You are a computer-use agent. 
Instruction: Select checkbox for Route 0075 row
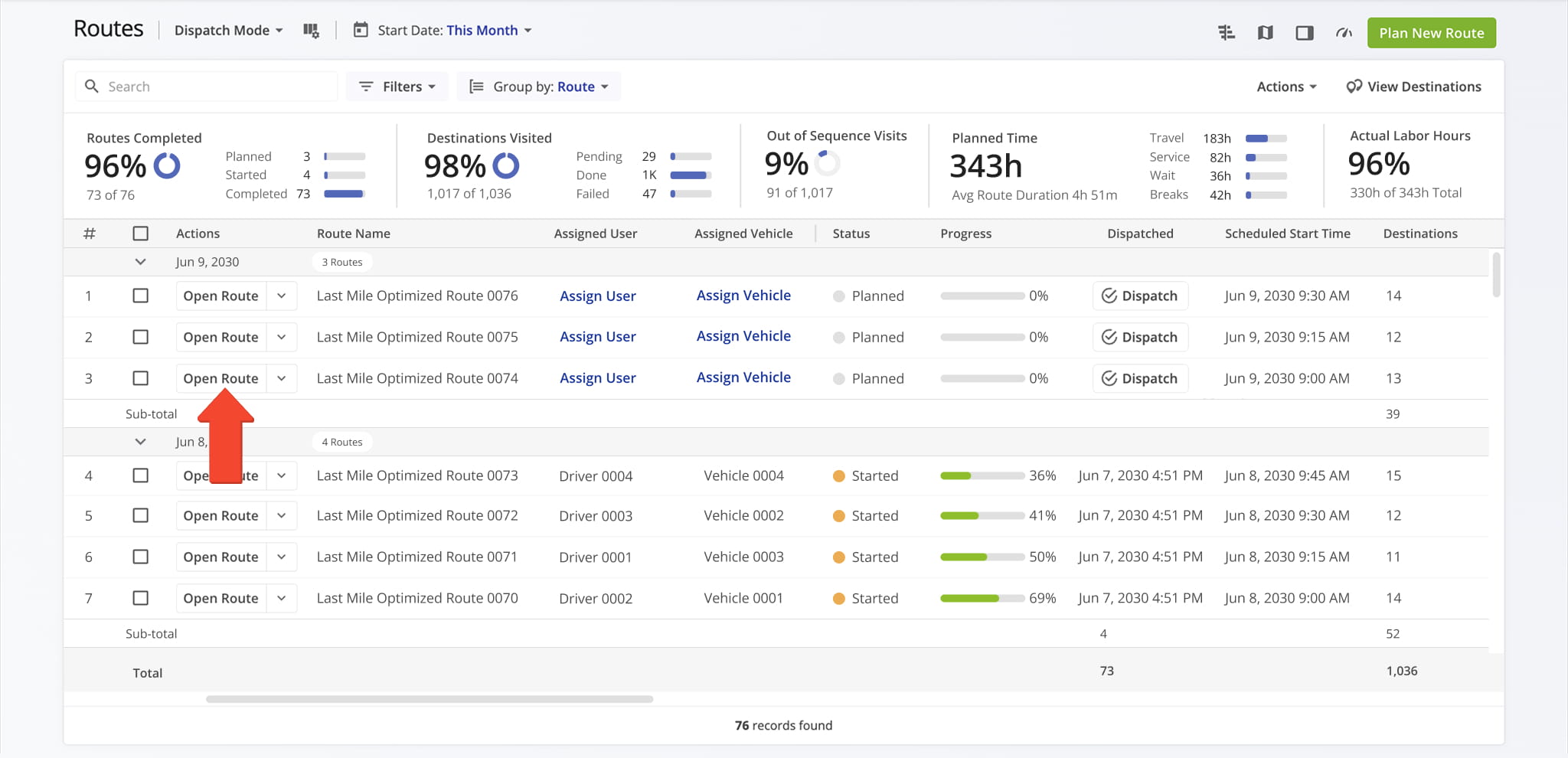point(140,338)
